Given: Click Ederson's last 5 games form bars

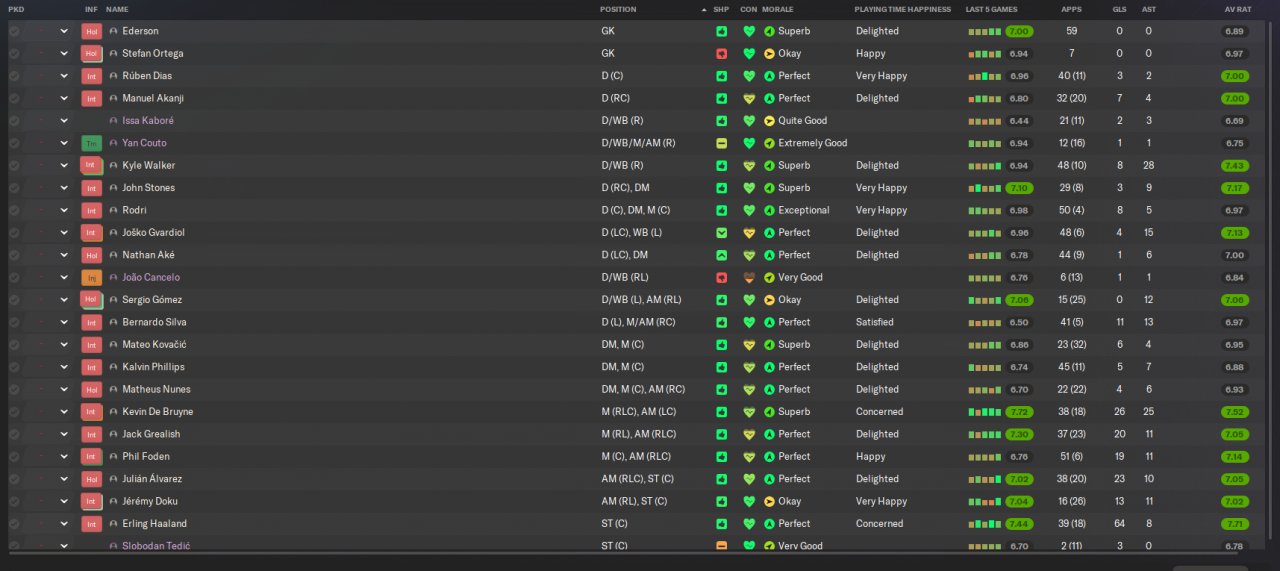Looking at the screenshot, I should [984, 32].
